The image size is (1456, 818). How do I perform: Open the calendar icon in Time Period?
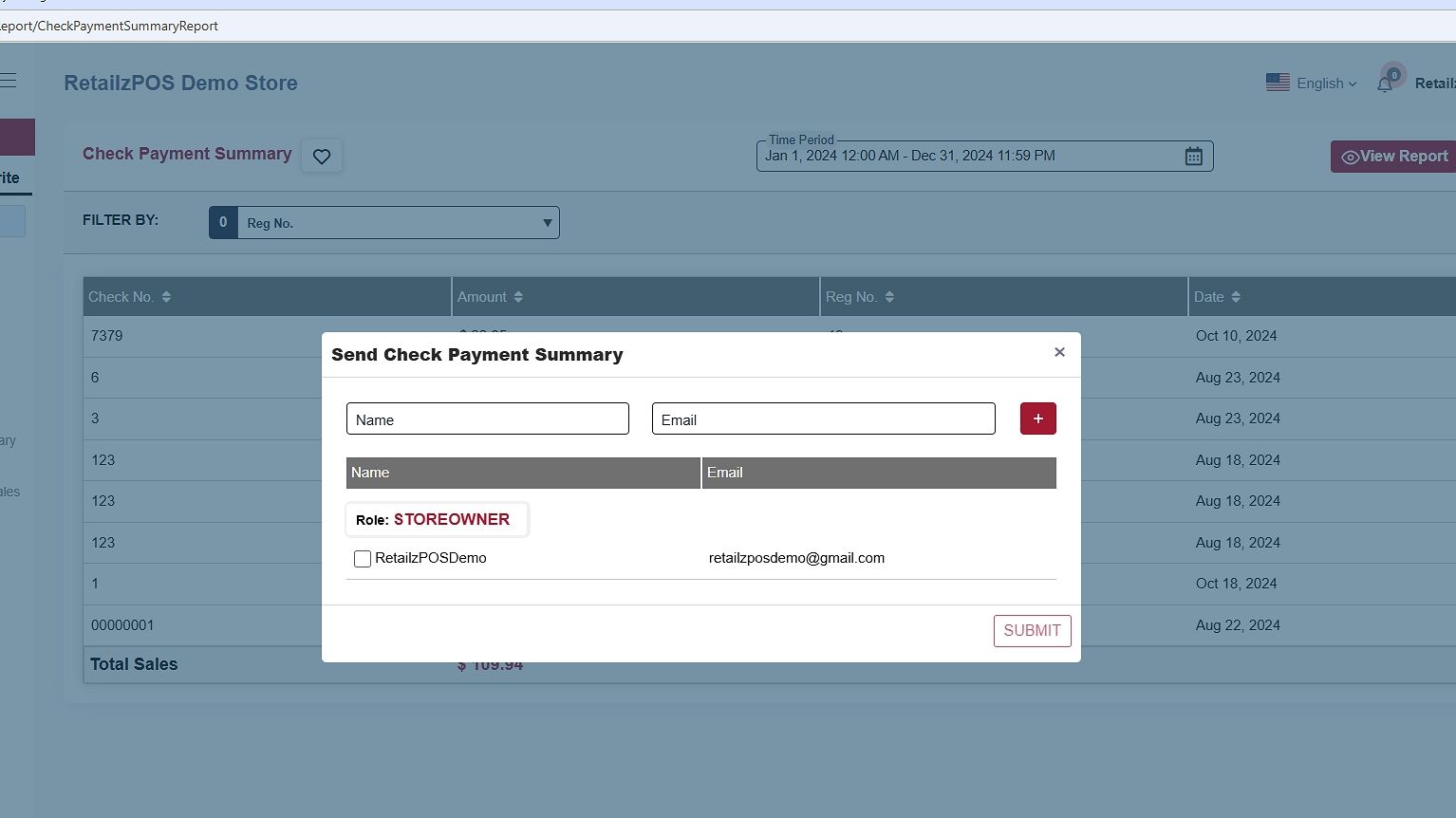[x=1193, y=157]
